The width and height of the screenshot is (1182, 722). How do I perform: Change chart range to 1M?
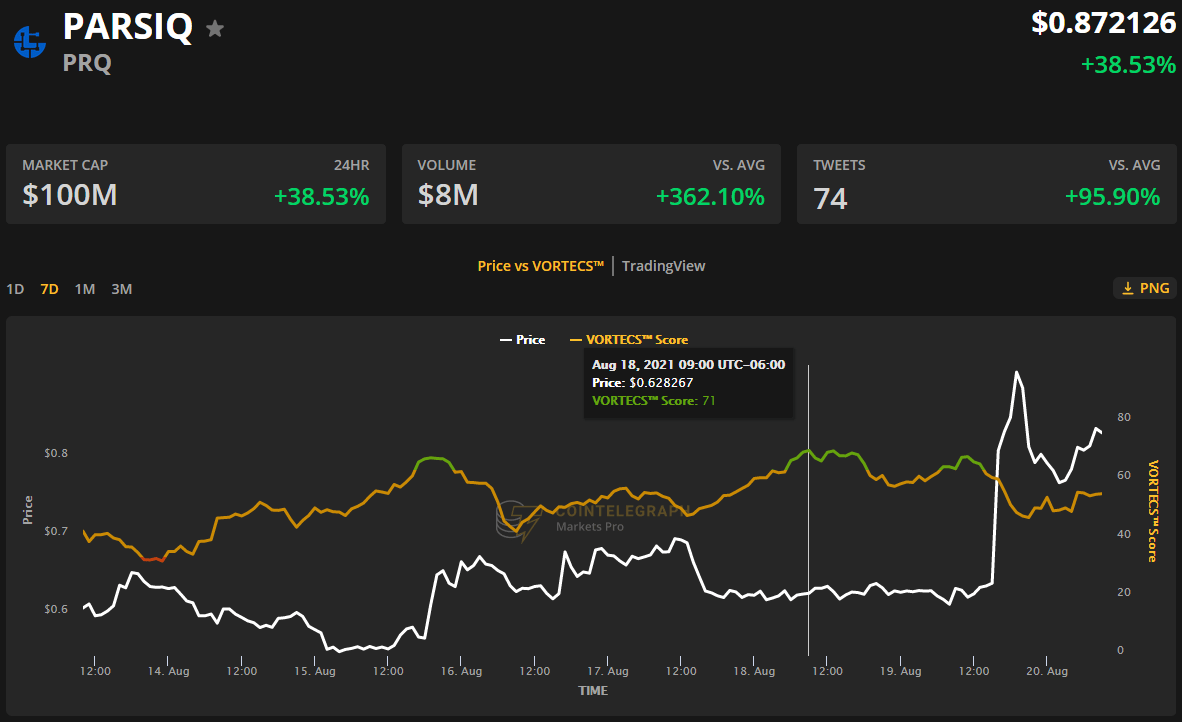click(85, 289)
